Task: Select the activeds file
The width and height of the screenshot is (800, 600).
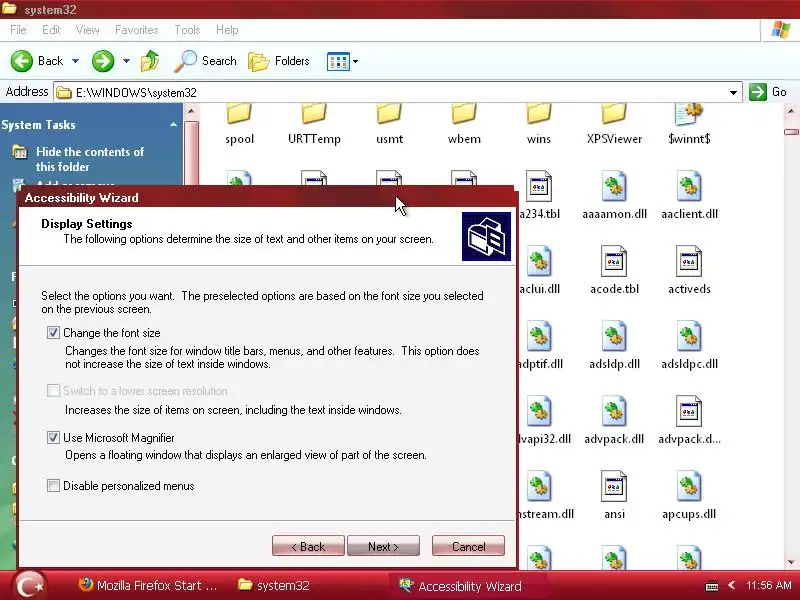Action: click(x=689, y=270)
